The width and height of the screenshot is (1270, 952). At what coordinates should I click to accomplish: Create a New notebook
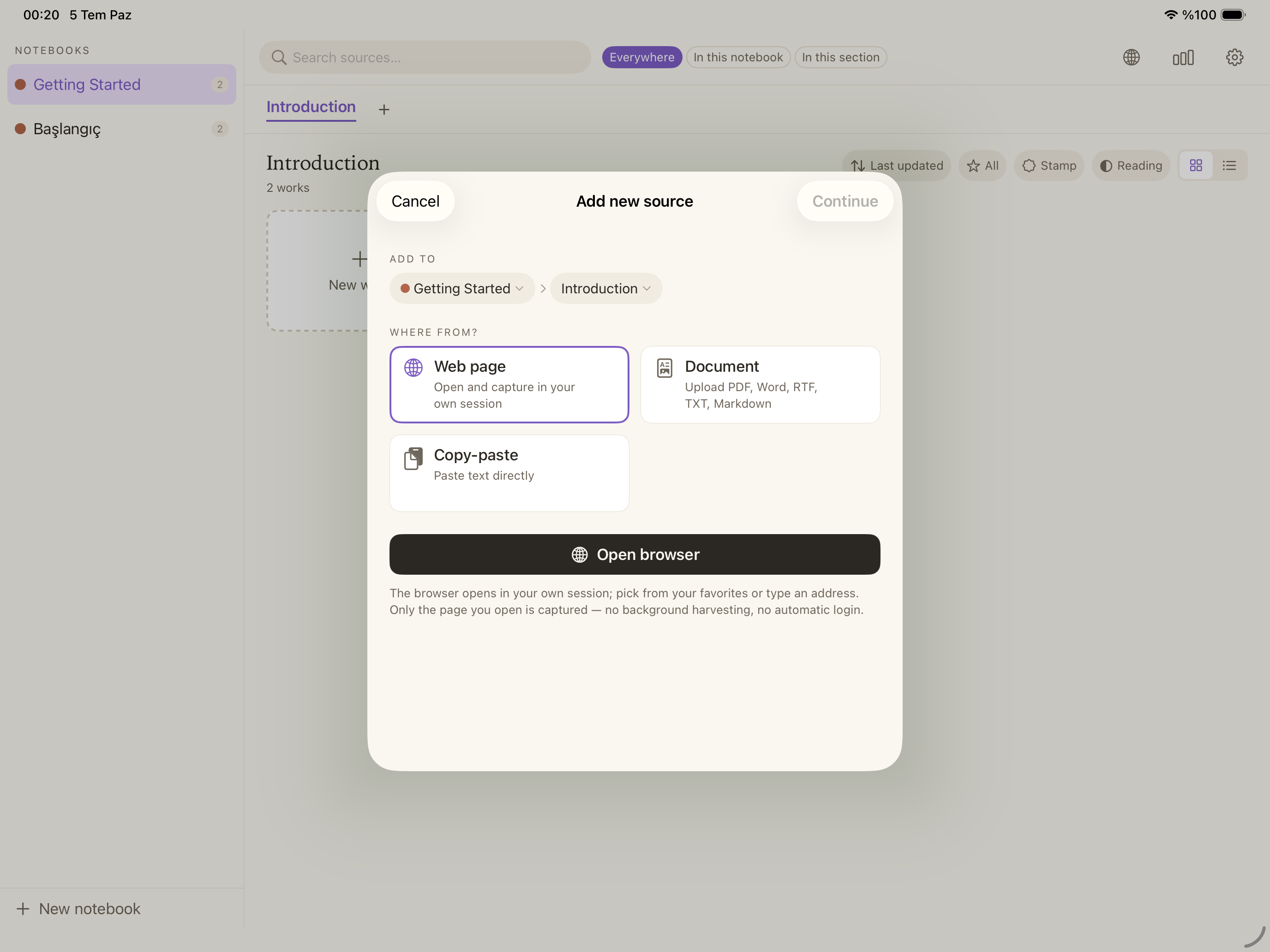point(78,908)
